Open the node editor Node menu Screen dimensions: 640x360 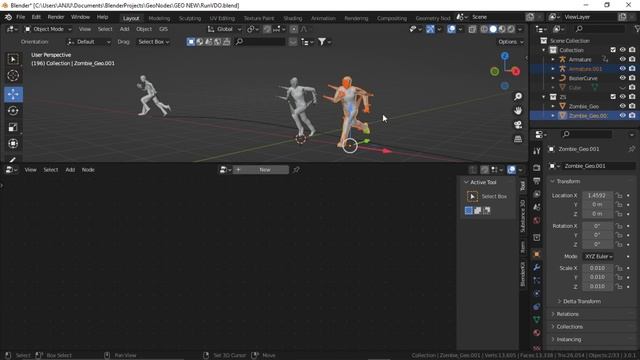(88, 170)
